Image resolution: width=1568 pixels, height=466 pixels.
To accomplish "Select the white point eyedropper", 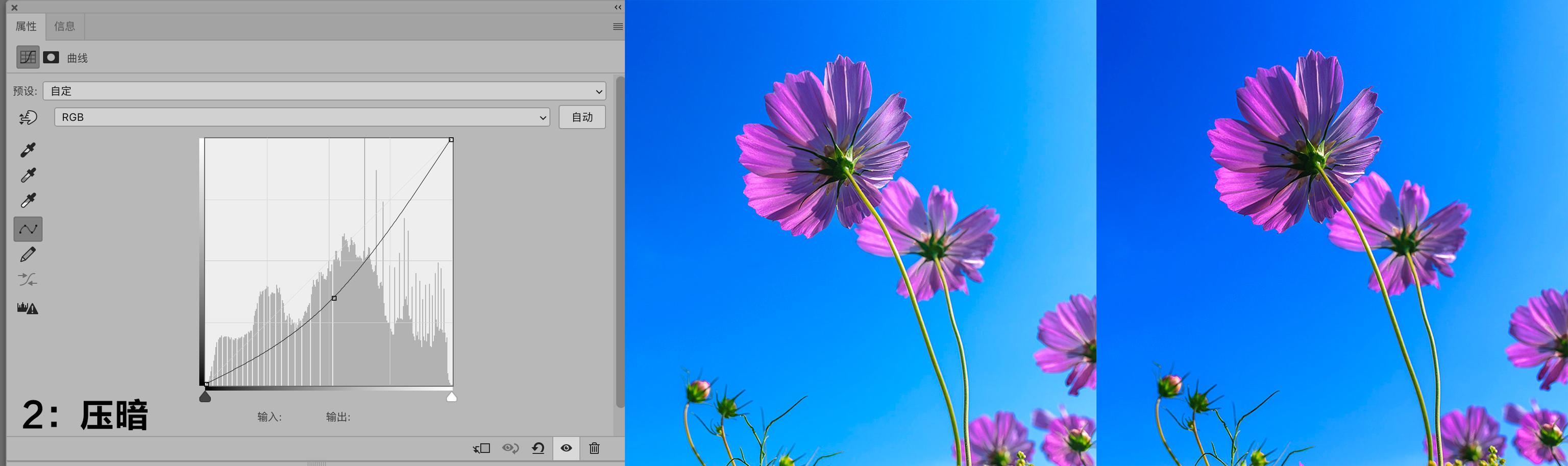I will (28, 201).
